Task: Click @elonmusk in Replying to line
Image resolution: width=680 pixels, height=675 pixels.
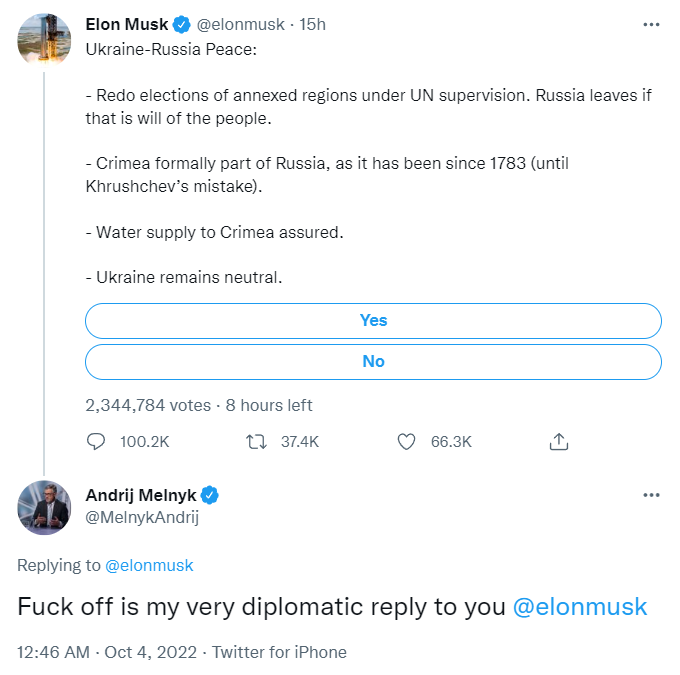Action: (149, 565)
